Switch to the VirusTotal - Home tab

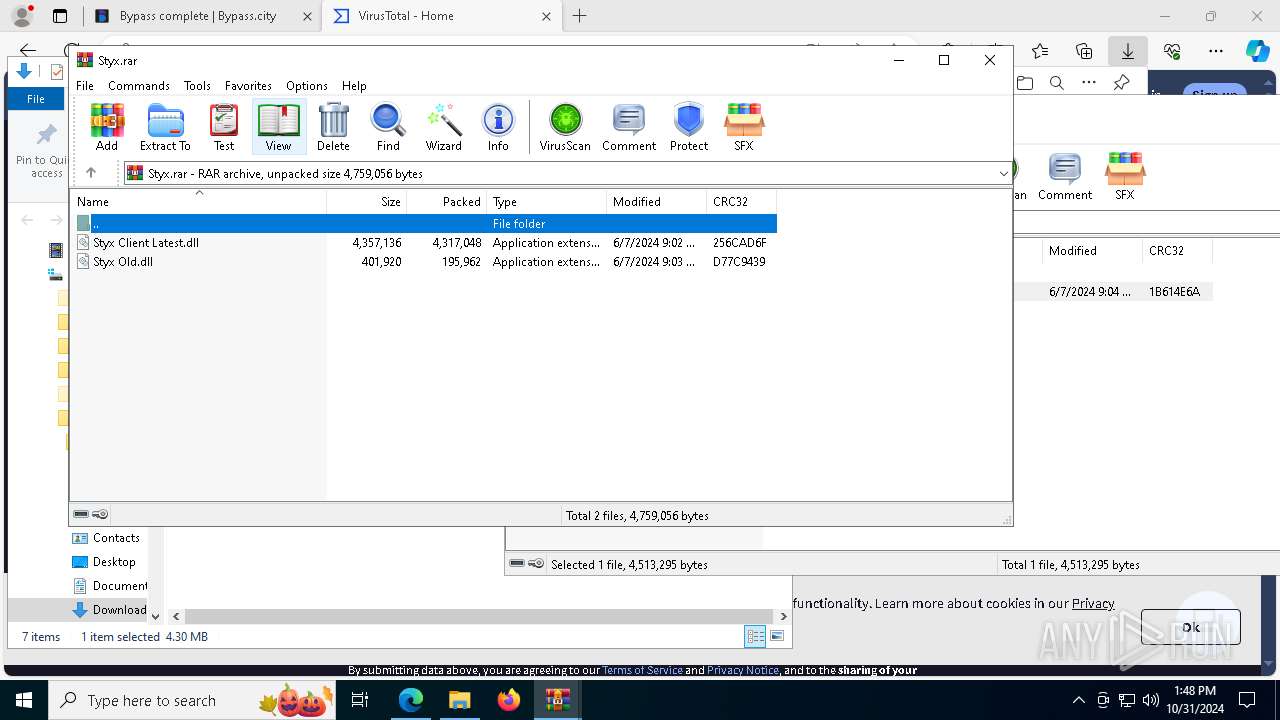point(441,16)
